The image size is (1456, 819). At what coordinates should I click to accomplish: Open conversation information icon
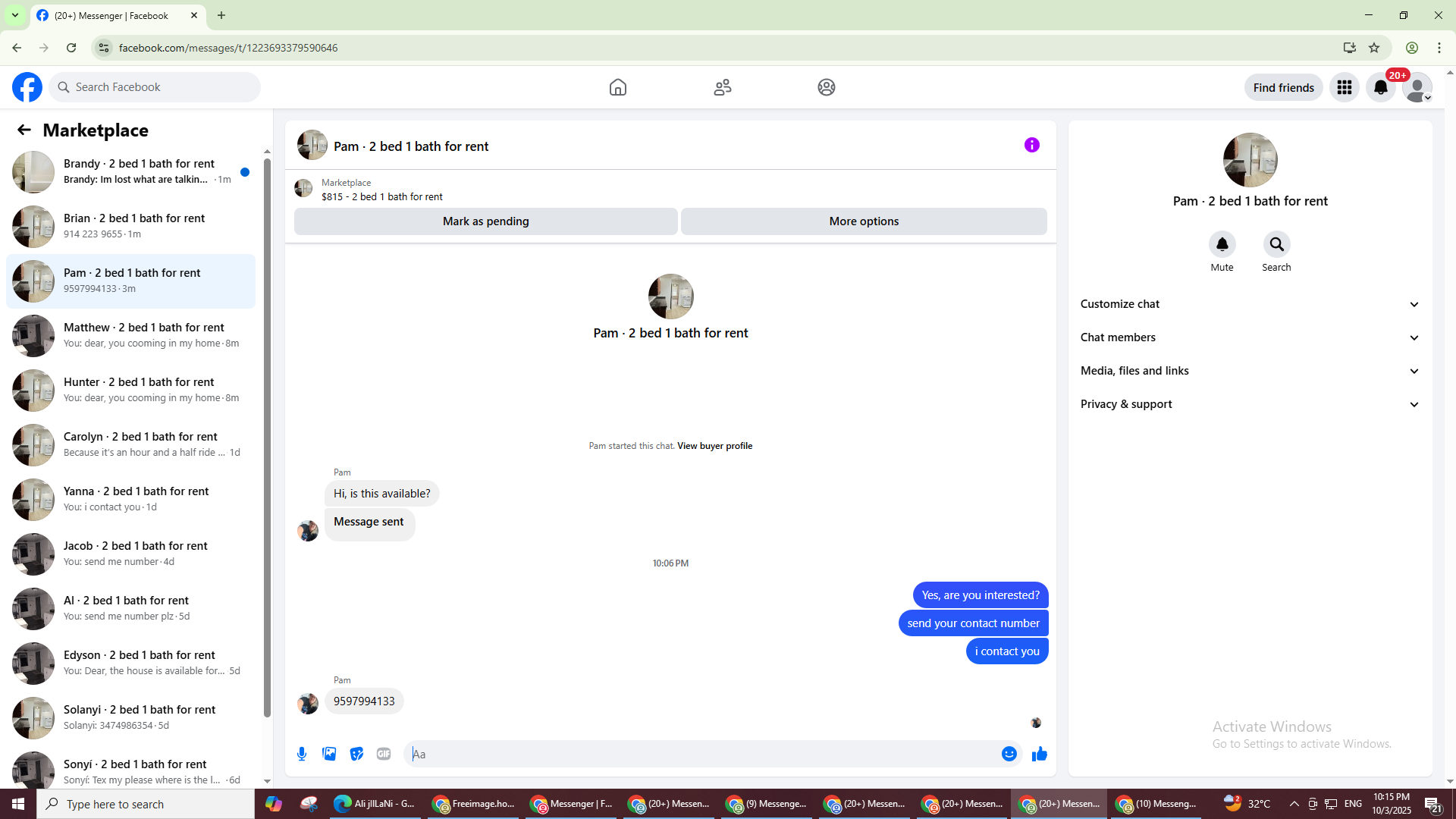(x=1032, y=145)
